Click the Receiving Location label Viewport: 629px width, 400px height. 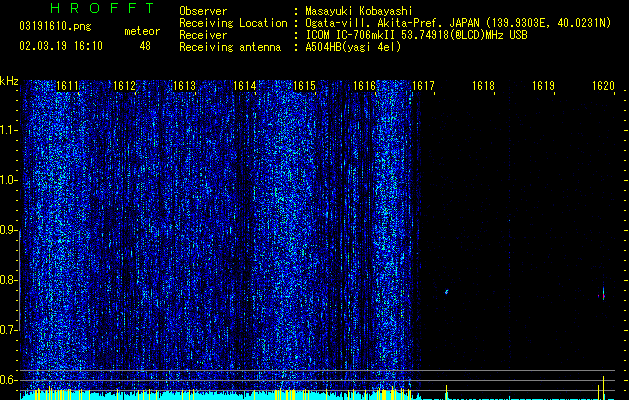[x=233, y=23]
